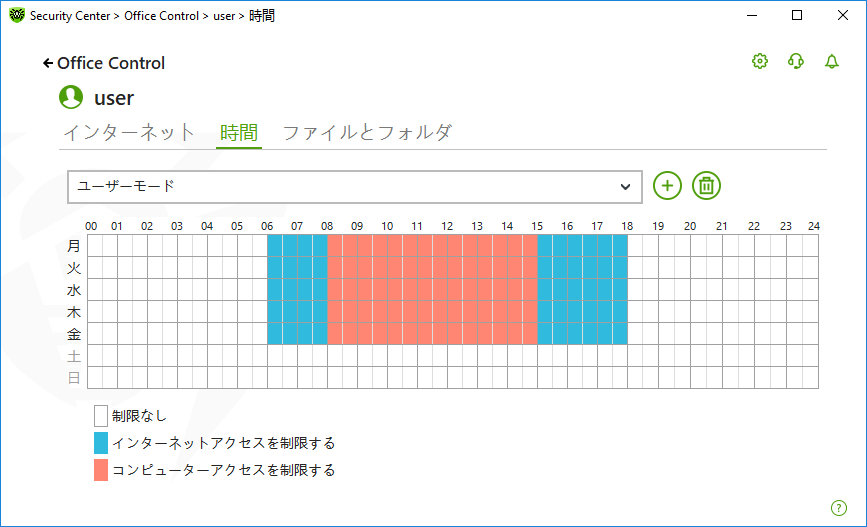Viewport: 867px width, 527px height.
Task: Click the green user avatar icon
Action: coord(71,97)
